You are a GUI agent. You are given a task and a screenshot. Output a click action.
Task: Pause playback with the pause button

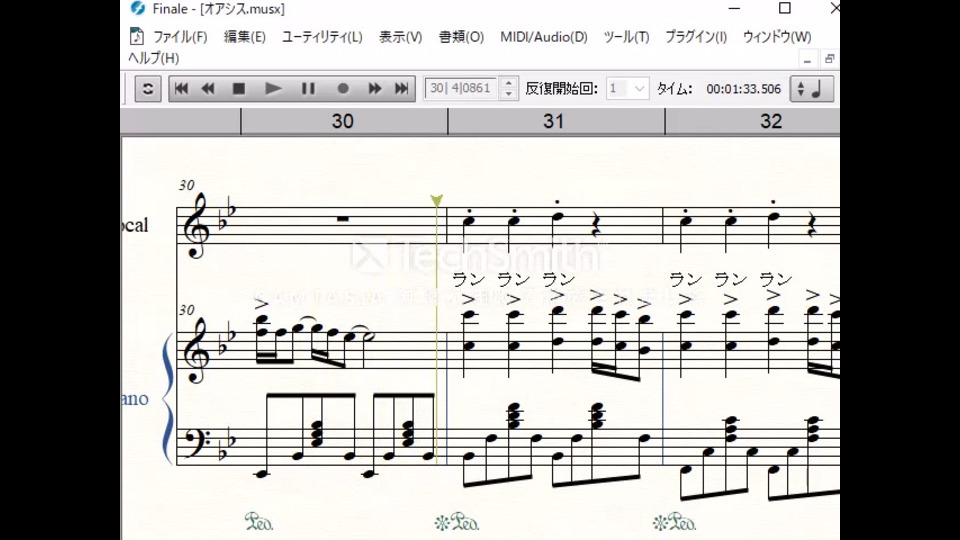click(x=308, y=89)
